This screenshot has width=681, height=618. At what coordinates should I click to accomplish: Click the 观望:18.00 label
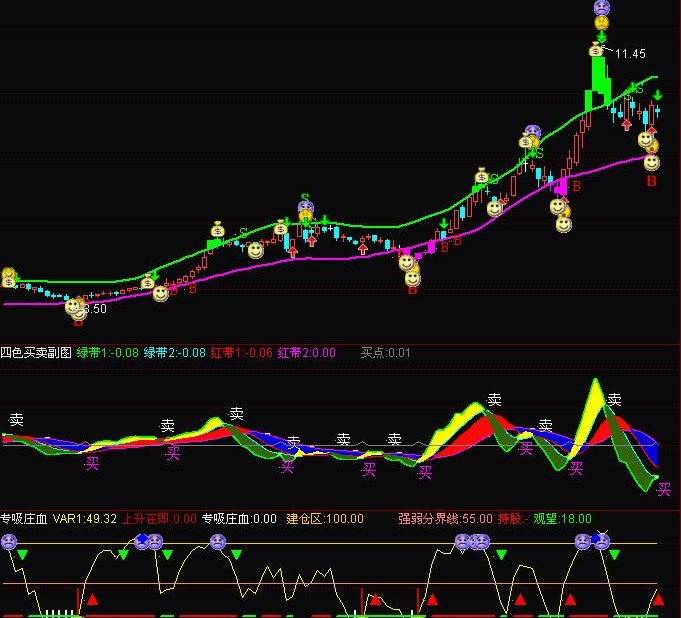coord(562,519)
